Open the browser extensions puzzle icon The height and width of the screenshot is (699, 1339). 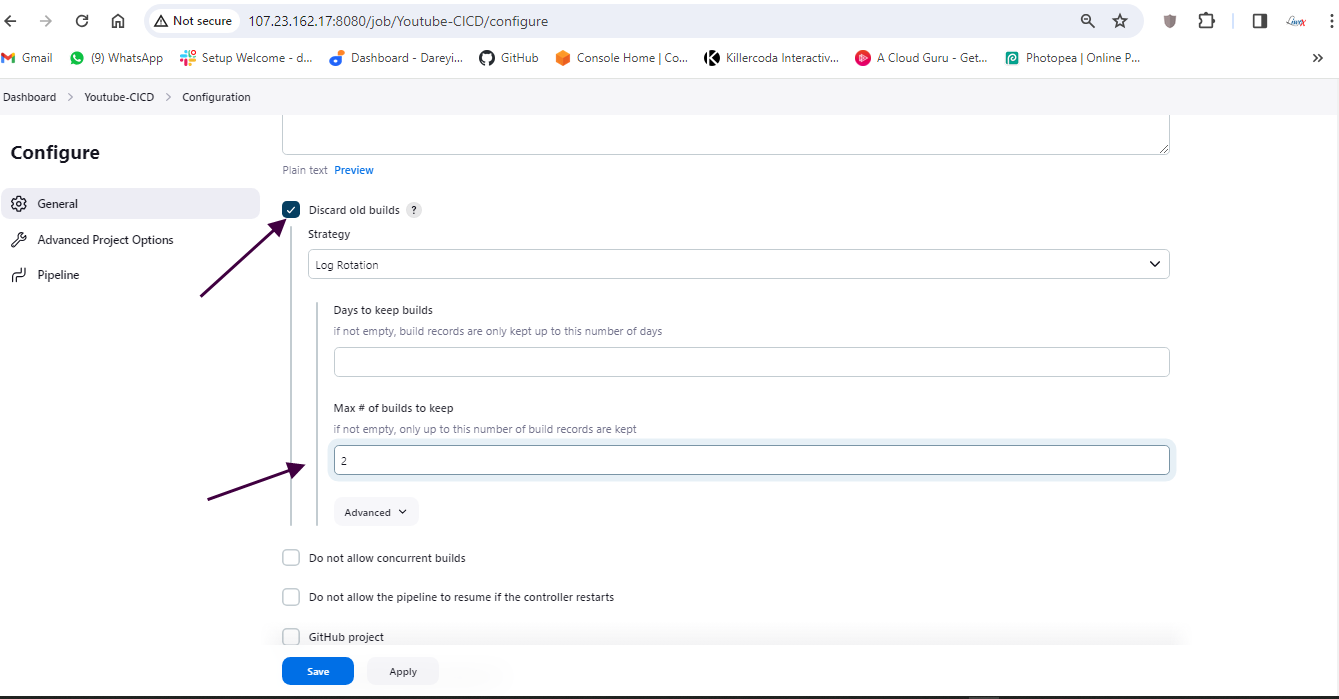click(1206, 21)
